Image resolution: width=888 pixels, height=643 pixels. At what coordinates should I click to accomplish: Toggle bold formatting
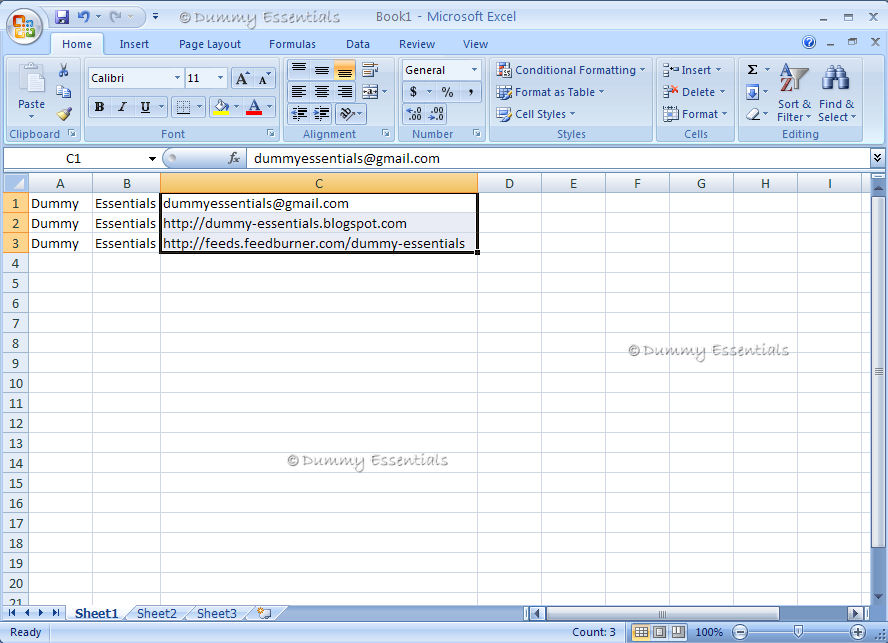[x=100, y=107]
